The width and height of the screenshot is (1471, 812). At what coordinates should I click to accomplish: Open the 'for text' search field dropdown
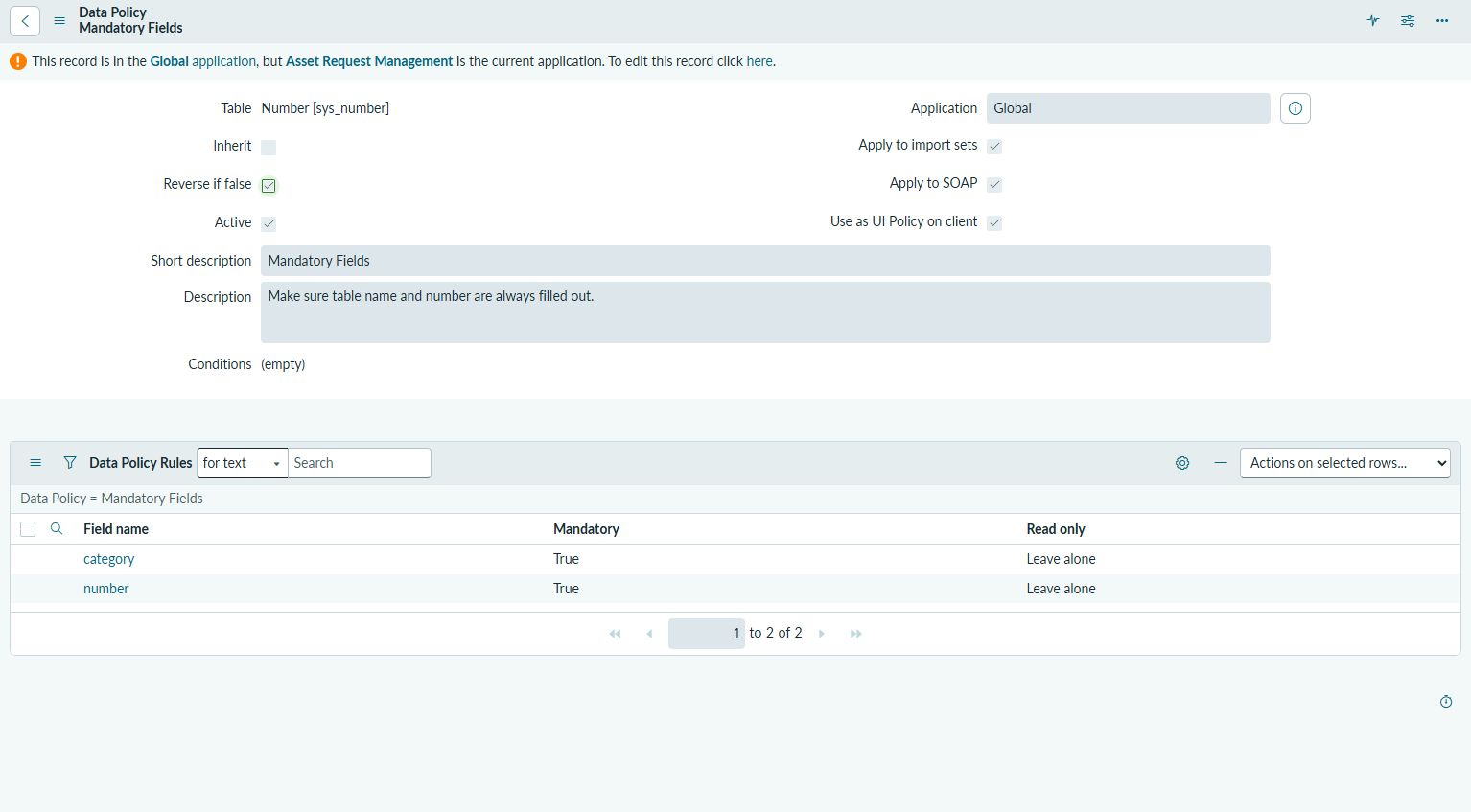[x=243, y=463]
